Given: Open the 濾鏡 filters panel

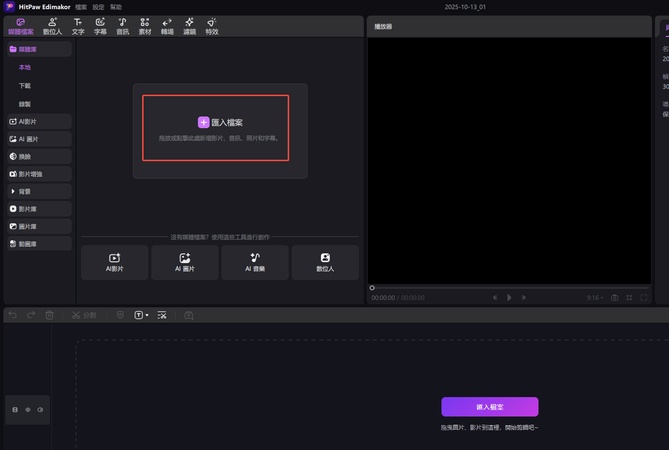Looking at the screenshot, I should tap(189, 26).
